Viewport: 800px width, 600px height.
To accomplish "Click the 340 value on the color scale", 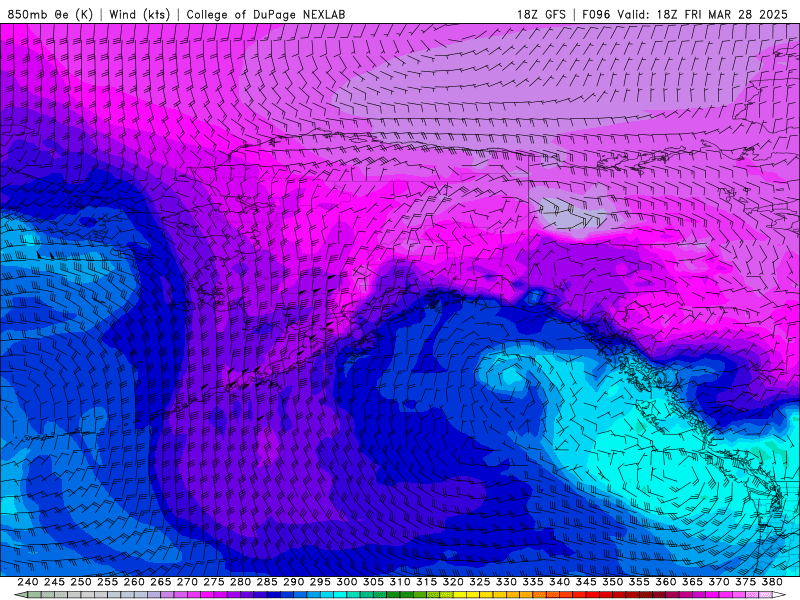I will click(560, 582).
